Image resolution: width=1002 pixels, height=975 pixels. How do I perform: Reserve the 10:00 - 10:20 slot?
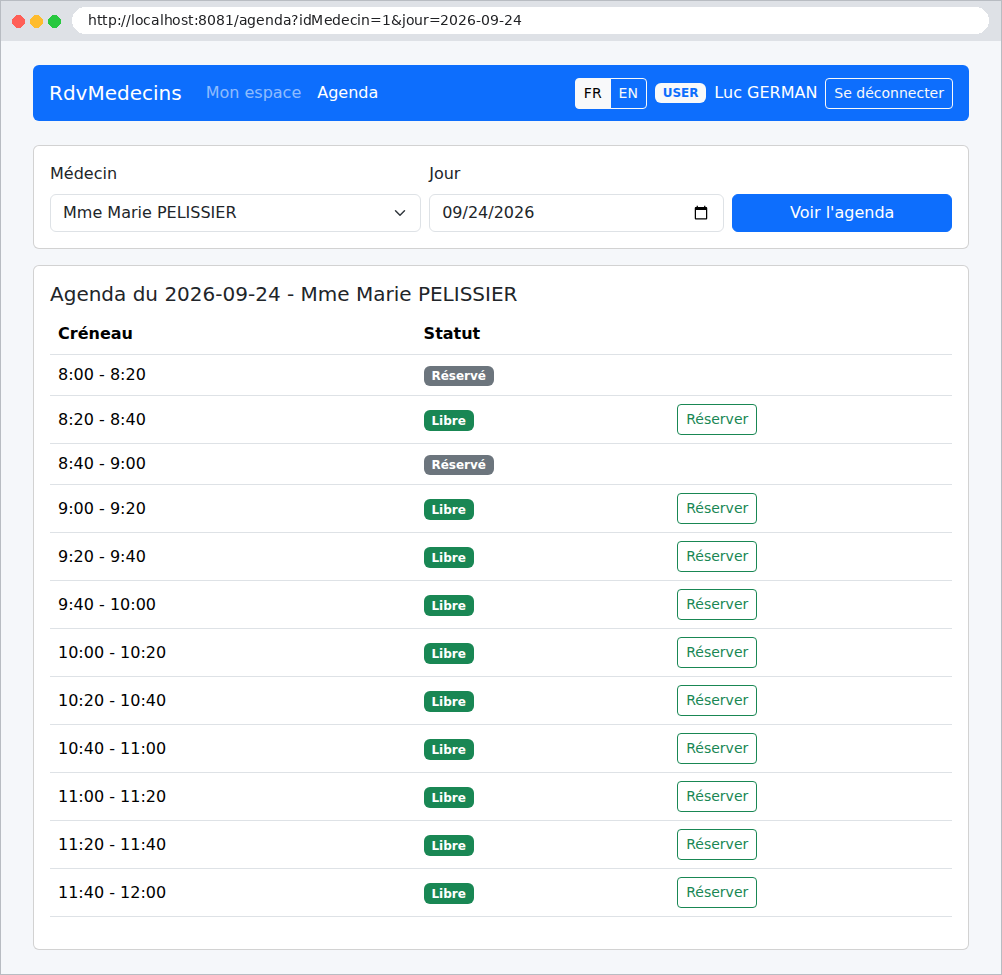click(x=717, y=652)
